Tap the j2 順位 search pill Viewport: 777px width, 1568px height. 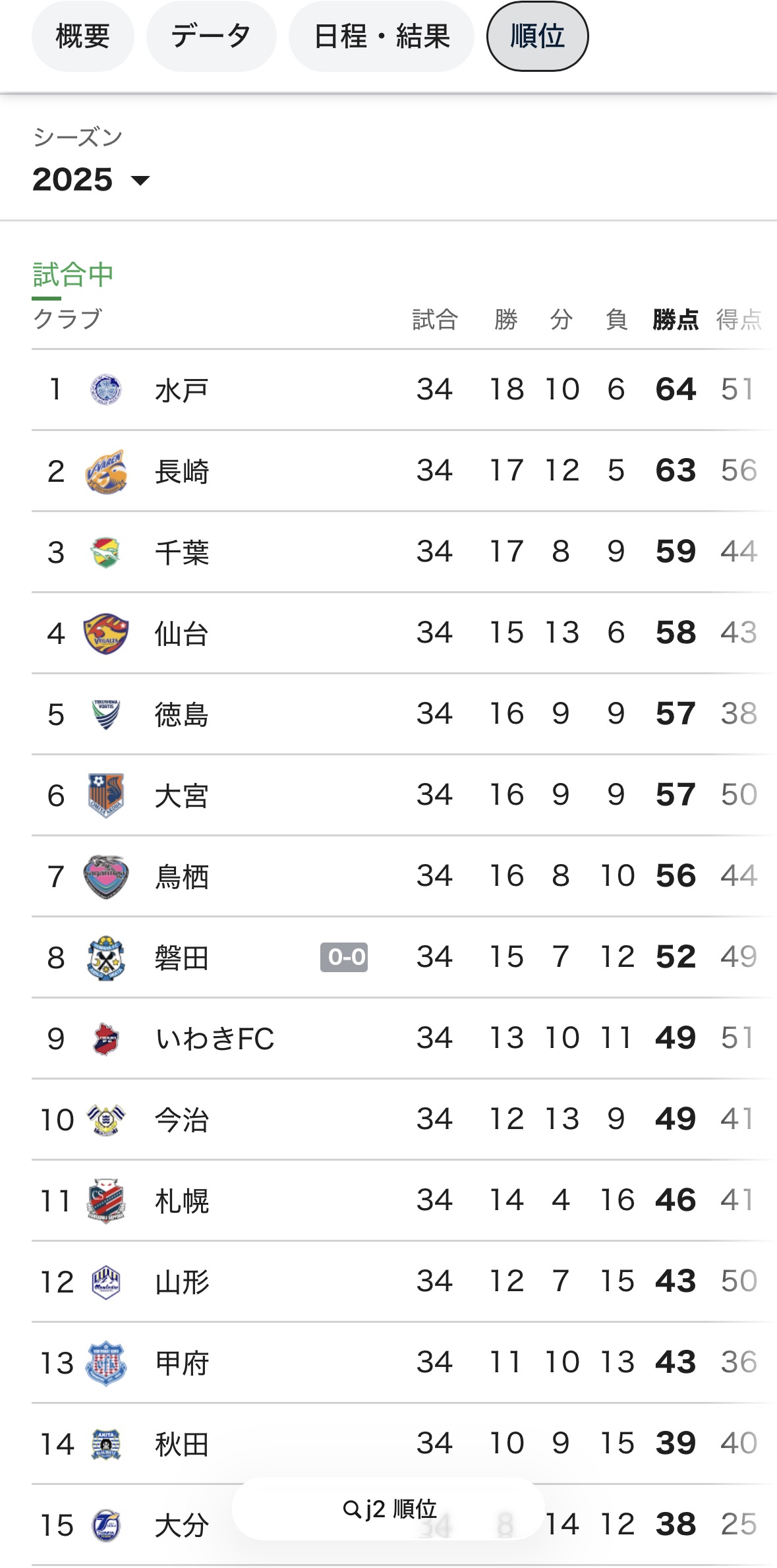[x=389, y=1509]
